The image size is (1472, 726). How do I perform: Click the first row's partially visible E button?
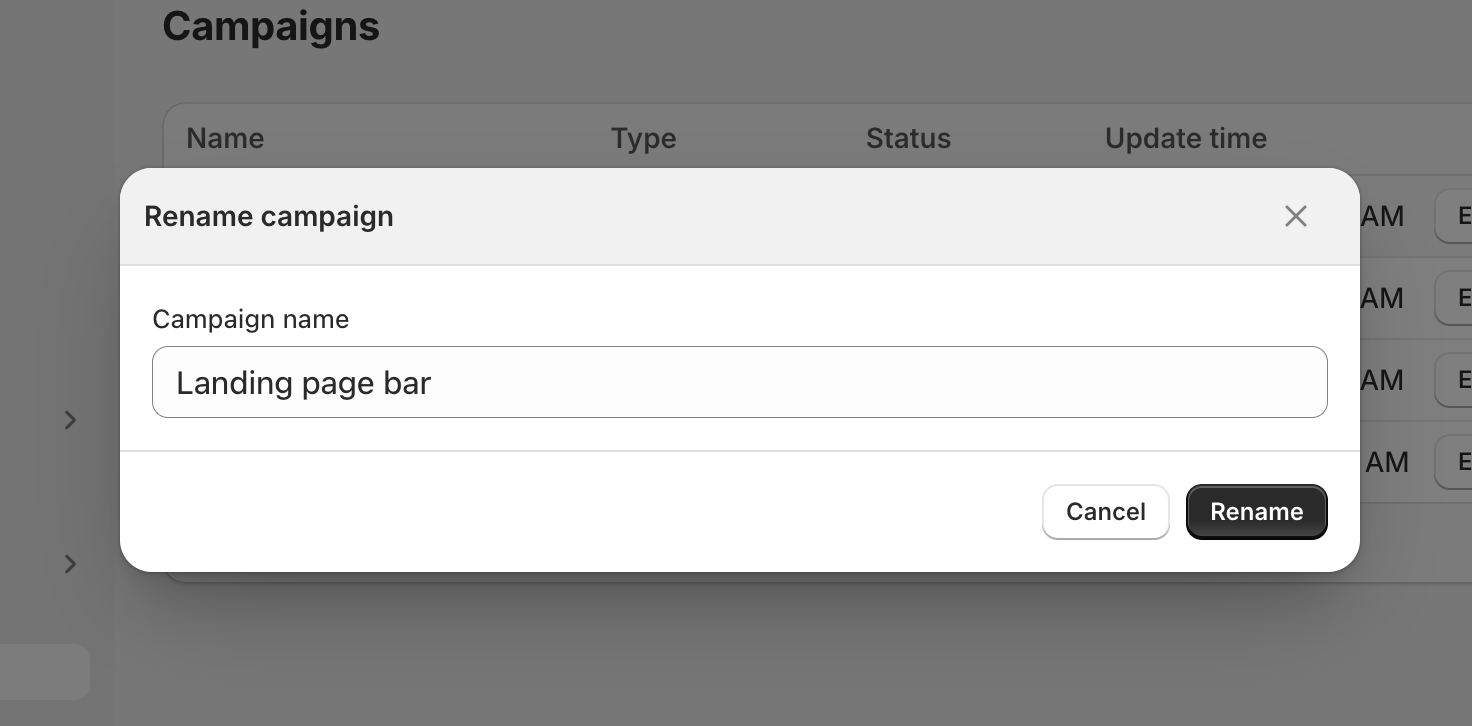(1454, 216)
